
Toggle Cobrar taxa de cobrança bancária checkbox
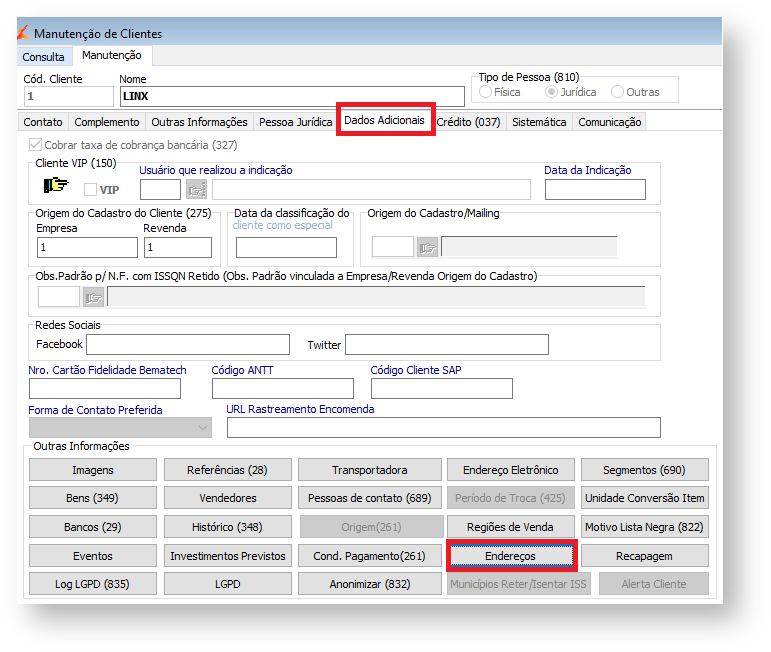click(x=36, y=145)
